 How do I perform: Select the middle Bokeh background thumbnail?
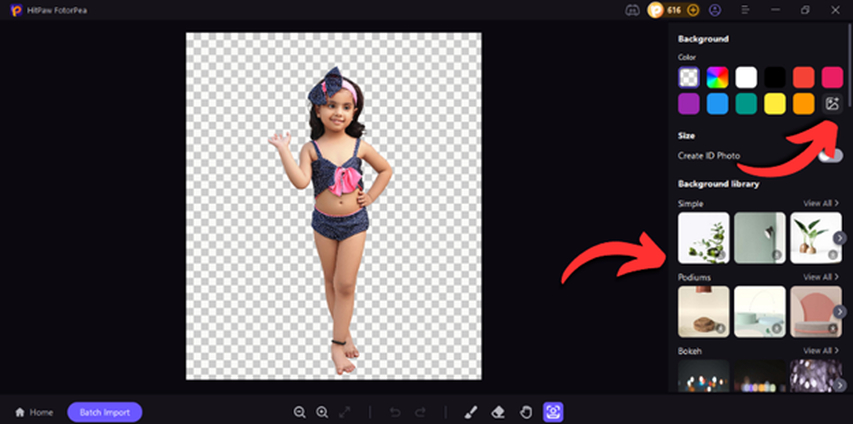click(760, 376)
